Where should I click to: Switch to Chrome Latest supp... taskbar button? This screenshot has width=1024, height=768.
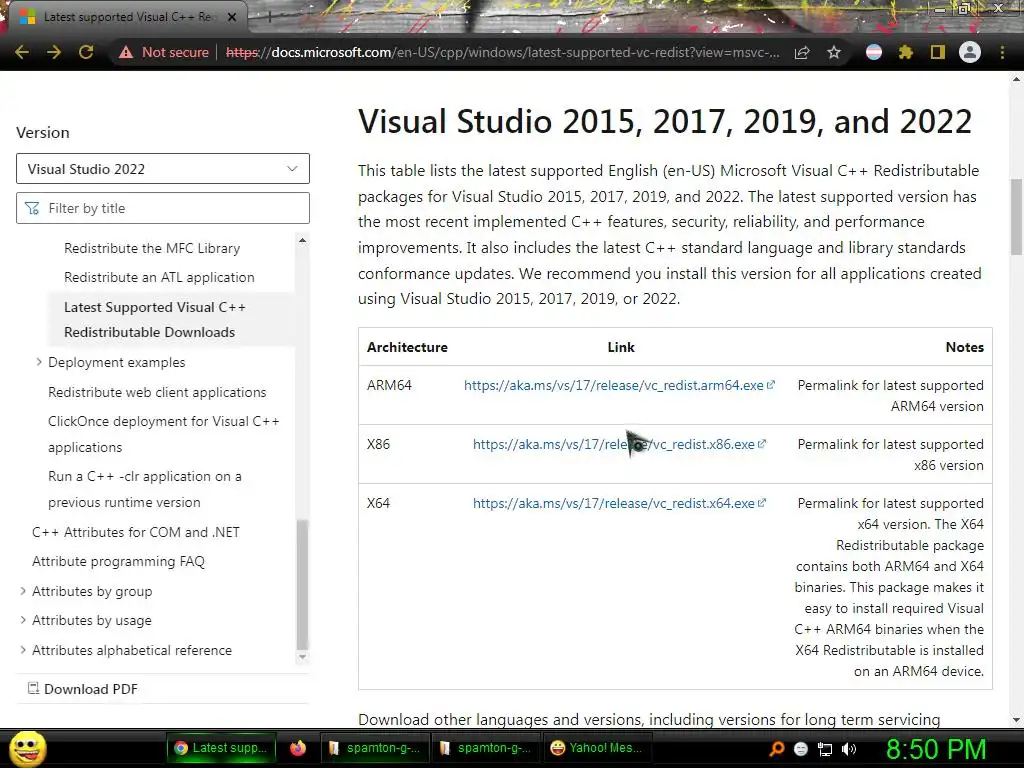tap(221, 748)
